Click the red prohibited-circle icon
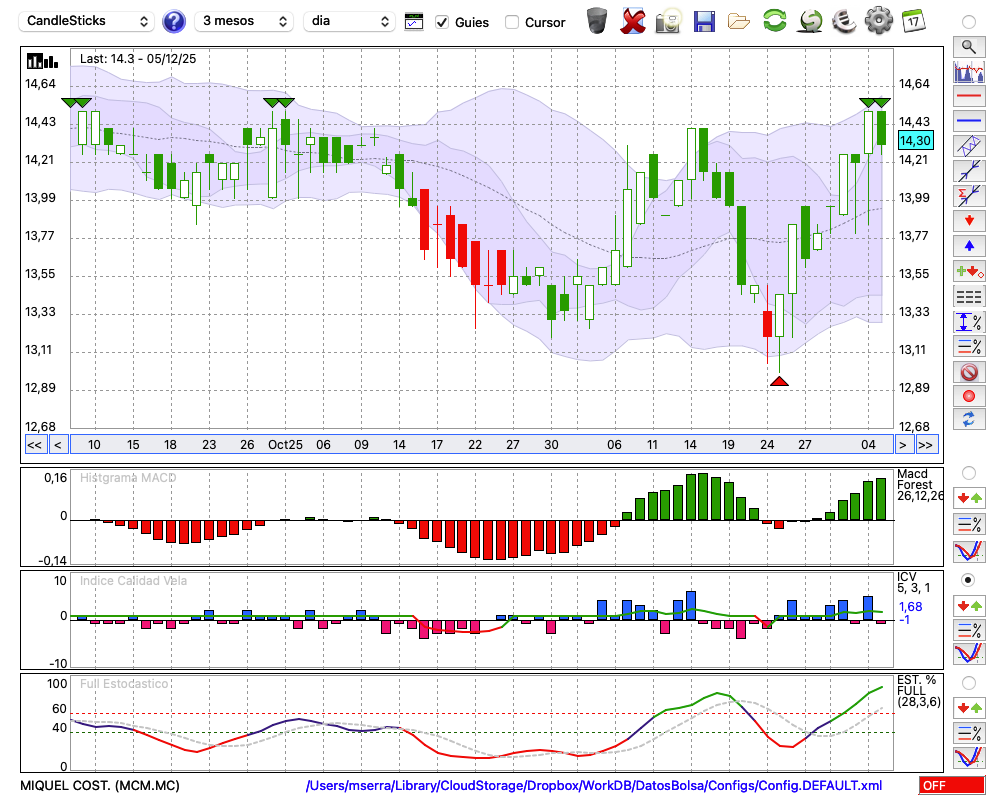 click(x=969, y=372)
